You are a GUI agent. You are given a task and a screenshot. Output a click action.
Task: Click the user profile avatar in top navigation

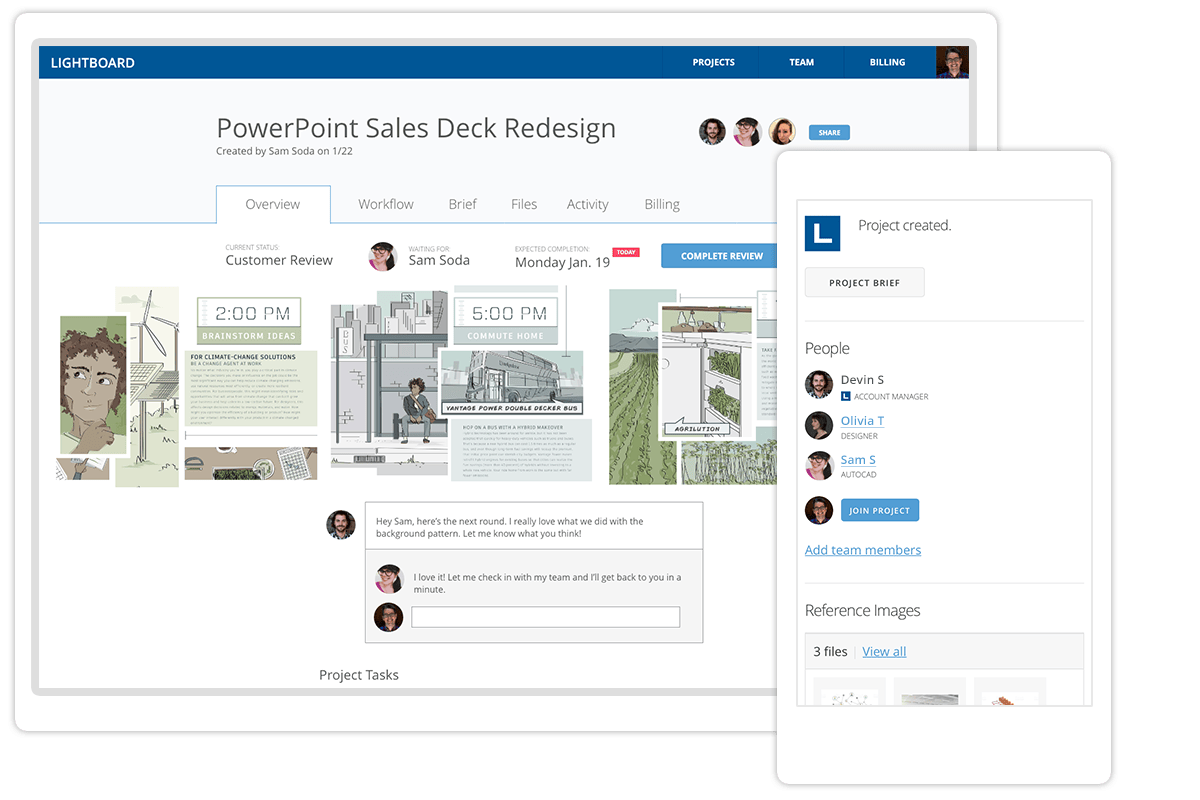[952, 62]
